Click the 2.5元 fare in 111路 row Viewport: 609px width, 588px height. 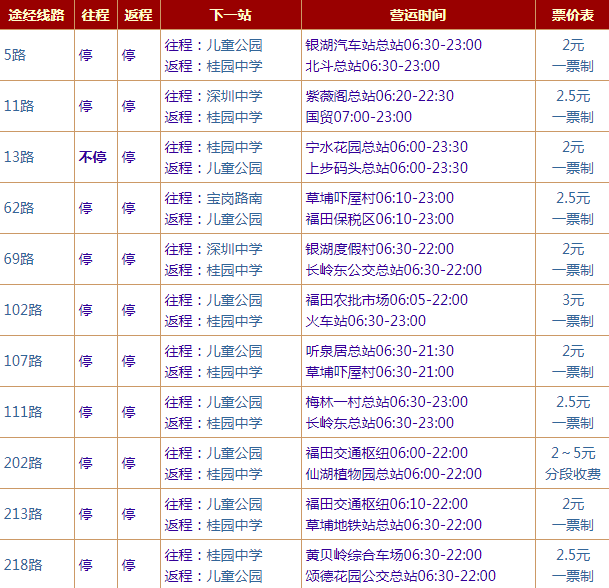point(573,402)
